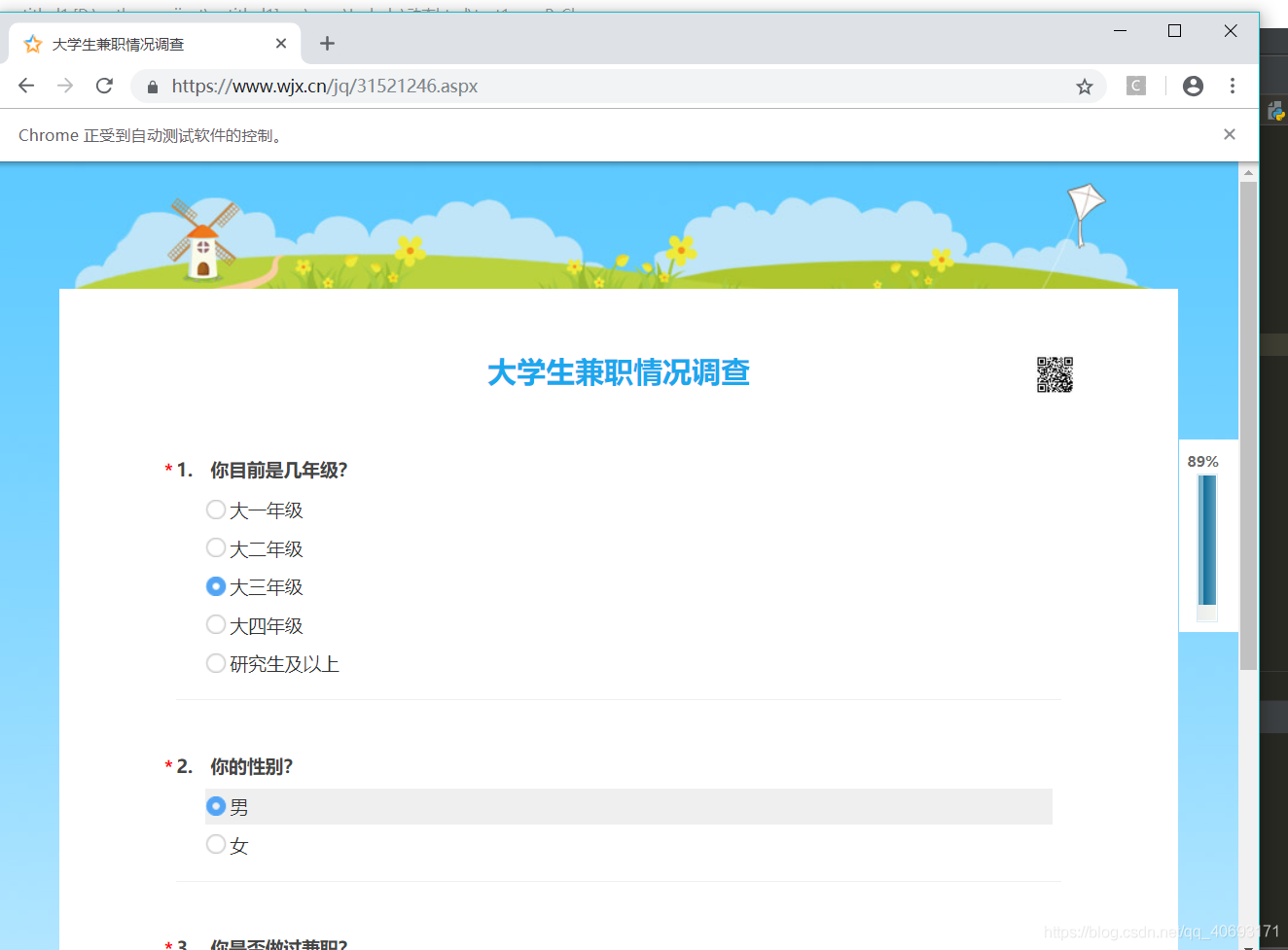Dismiss the automation control notification

[x=1229, y=134]
